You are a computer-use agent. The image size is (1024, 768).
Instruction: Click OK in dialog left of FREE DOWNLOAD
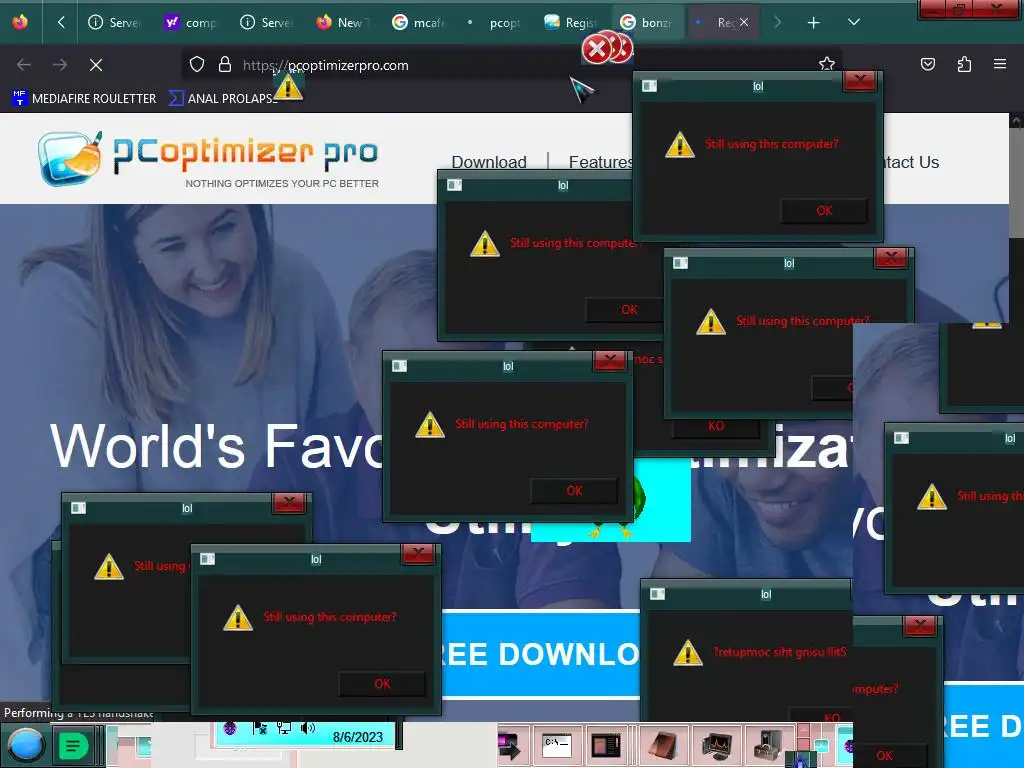(382, 684)
